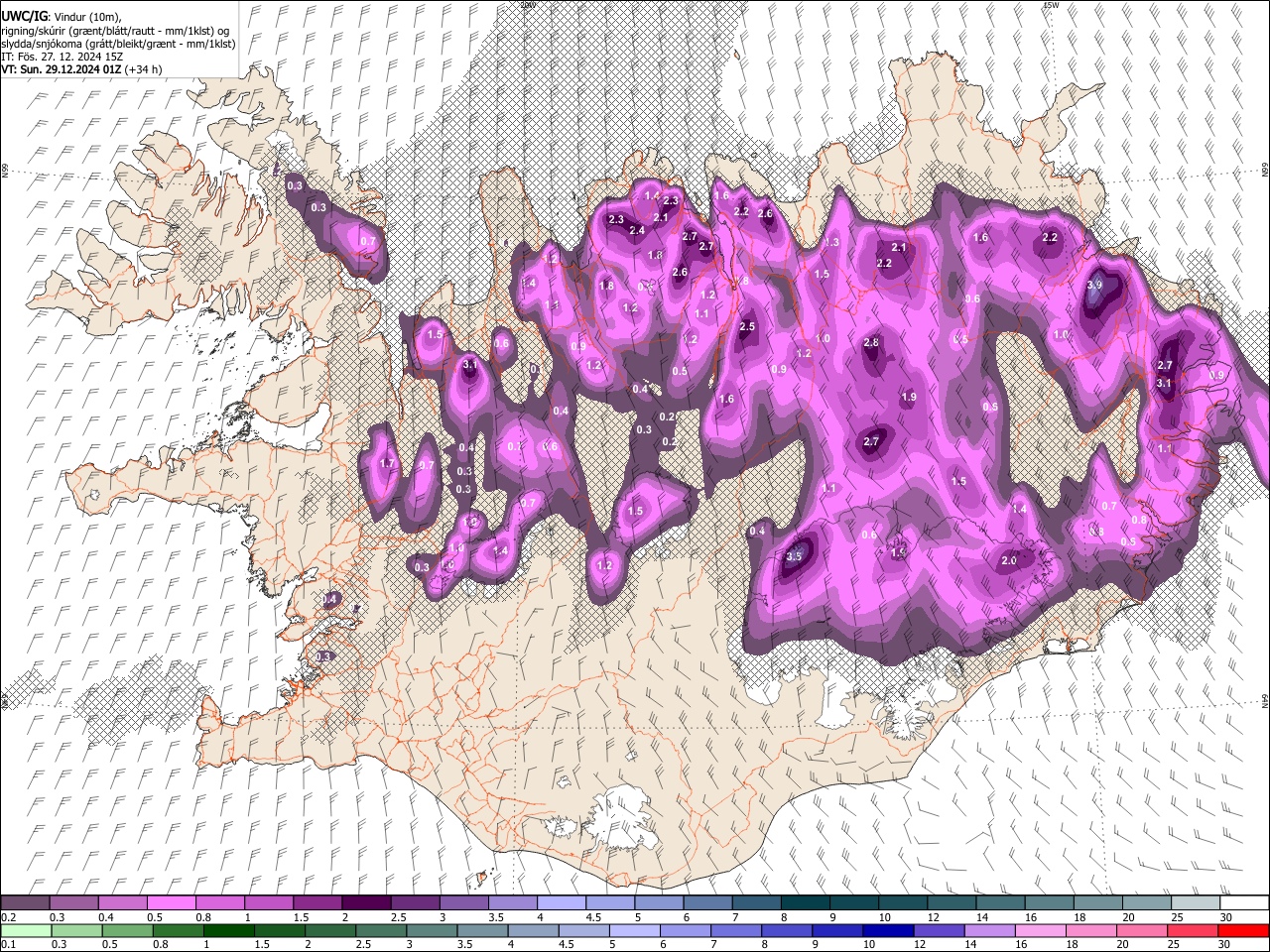The image size is (1270, 952).
Task: Pick the lower scale swatch between 0.5 and 0.8
Action: tap(127, 930)
